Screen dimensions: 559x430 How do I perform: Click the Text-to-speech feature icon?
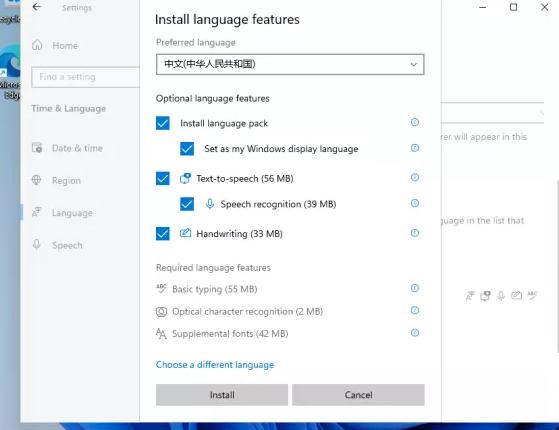[185, 178]
